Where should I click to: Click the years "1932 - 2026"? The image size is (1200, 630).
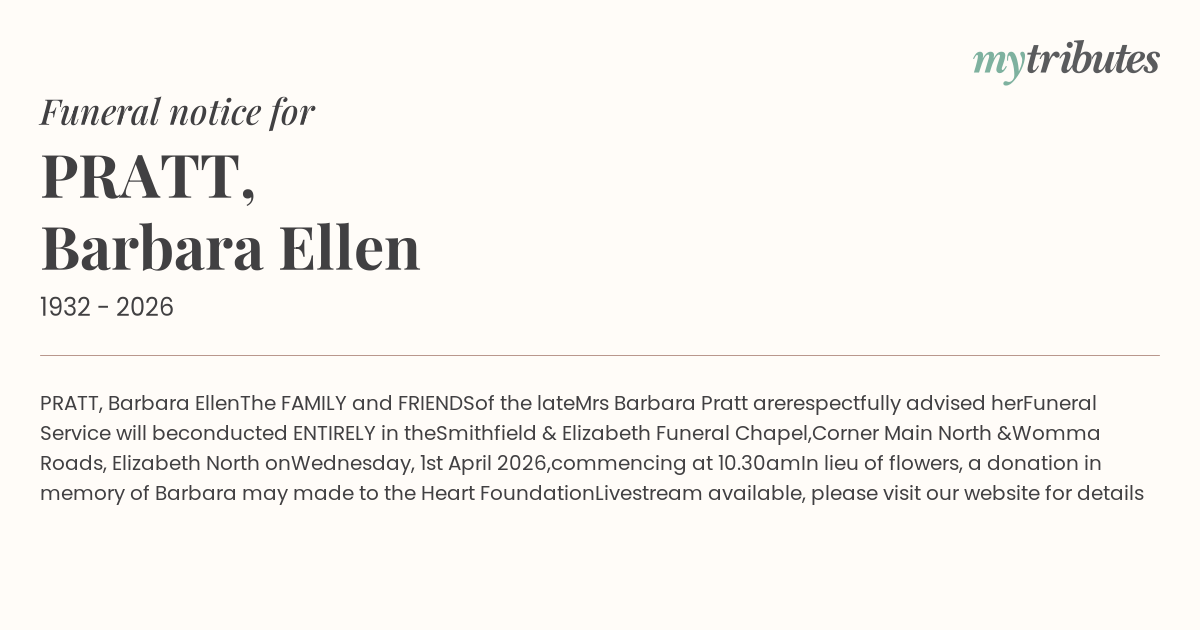coord(107,308)
